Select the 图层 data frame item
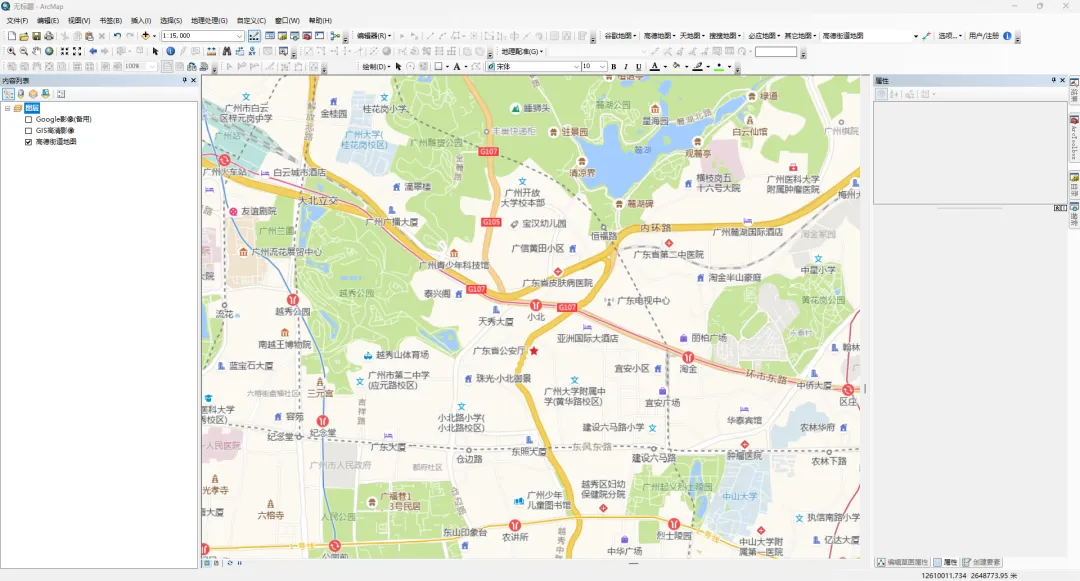 32,108
